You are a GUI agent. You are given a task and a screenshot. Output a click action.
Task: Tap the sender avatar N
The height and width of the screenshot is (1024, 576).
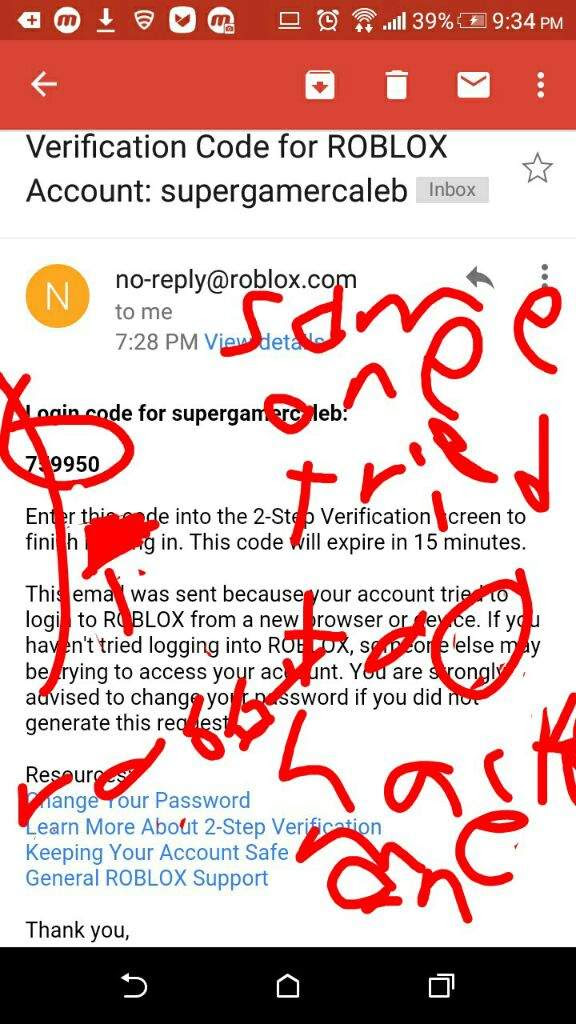click(57, 296)
